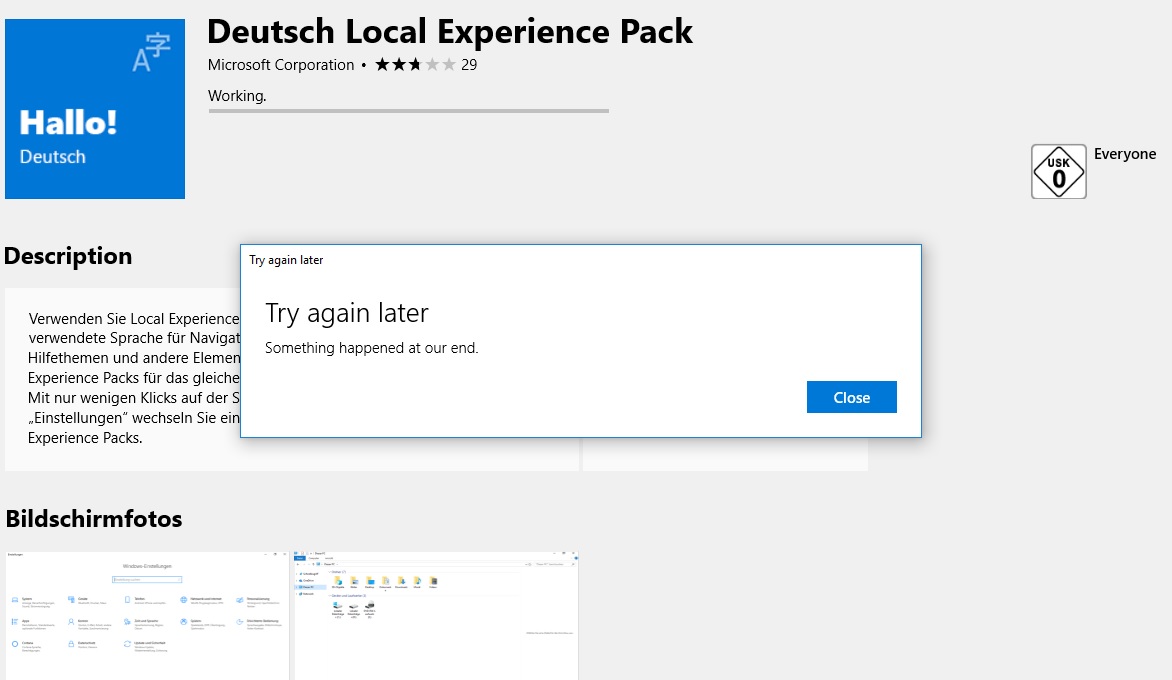The height and width of the screenshot is (680, 1172).
Task: Open the File Explorer screenshot thumbnail
Action: pyautogui.click(x=437, y=616)
